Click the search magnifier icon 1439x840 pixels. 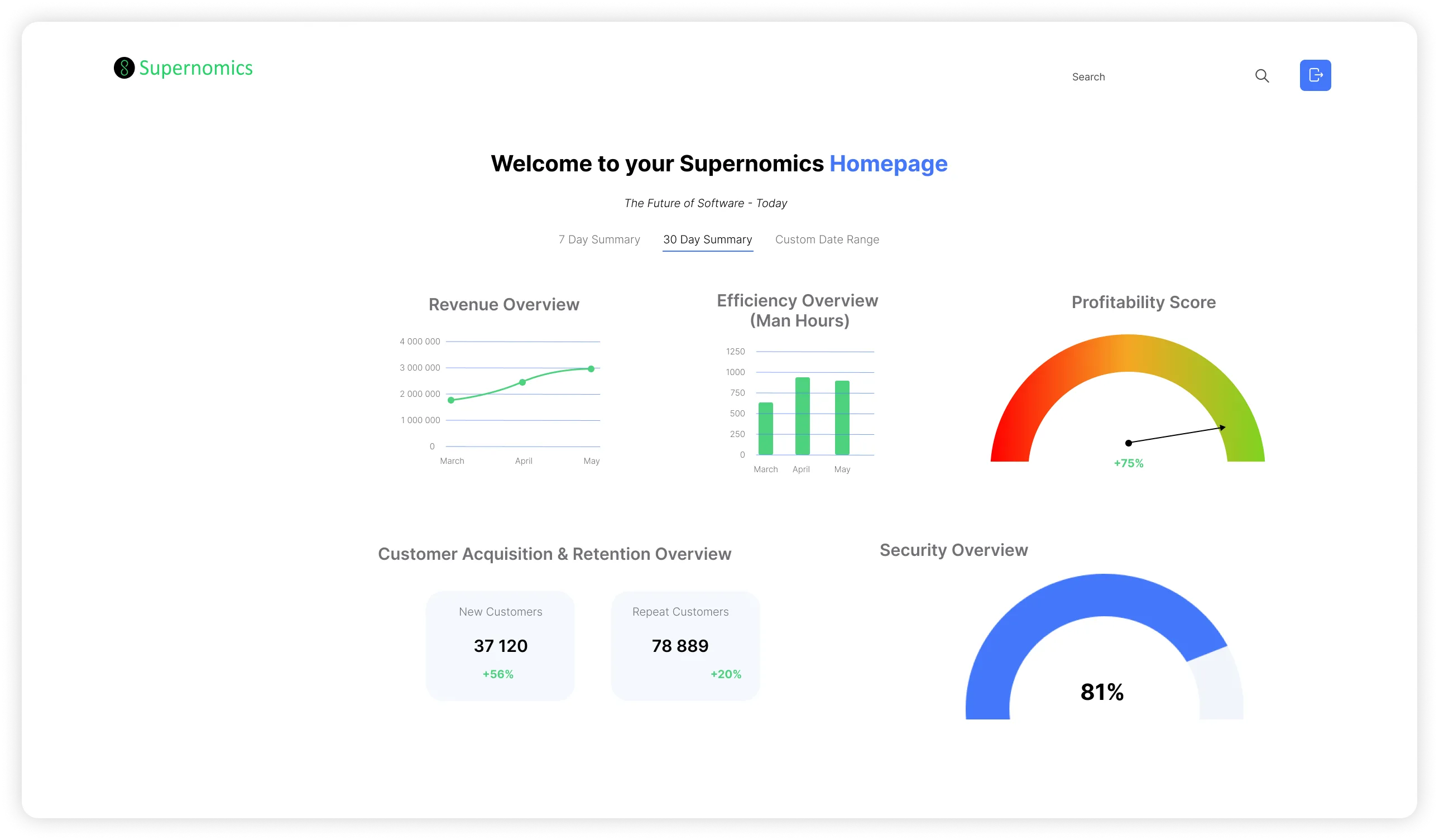point(1261,76)
